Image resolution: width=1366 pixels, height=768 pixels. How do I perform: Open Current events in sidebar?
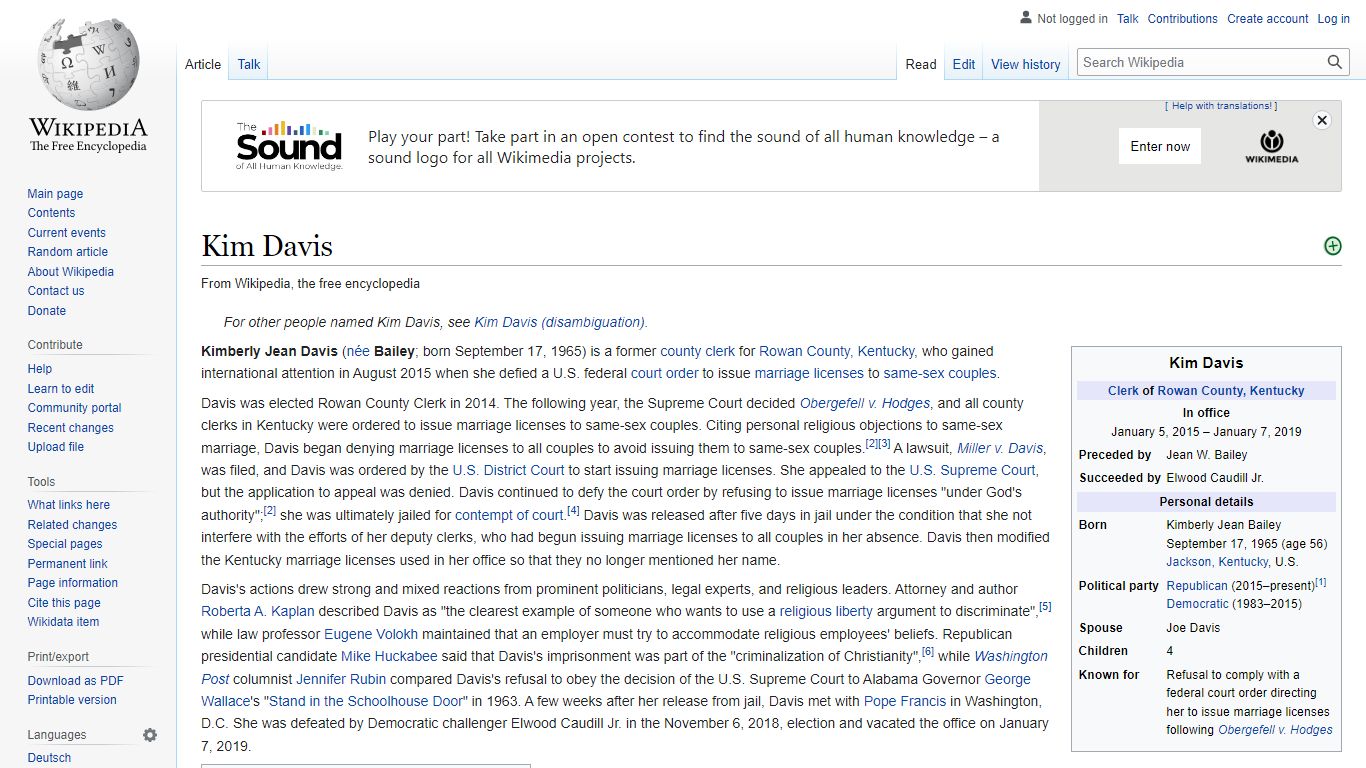tap(67, 233)
